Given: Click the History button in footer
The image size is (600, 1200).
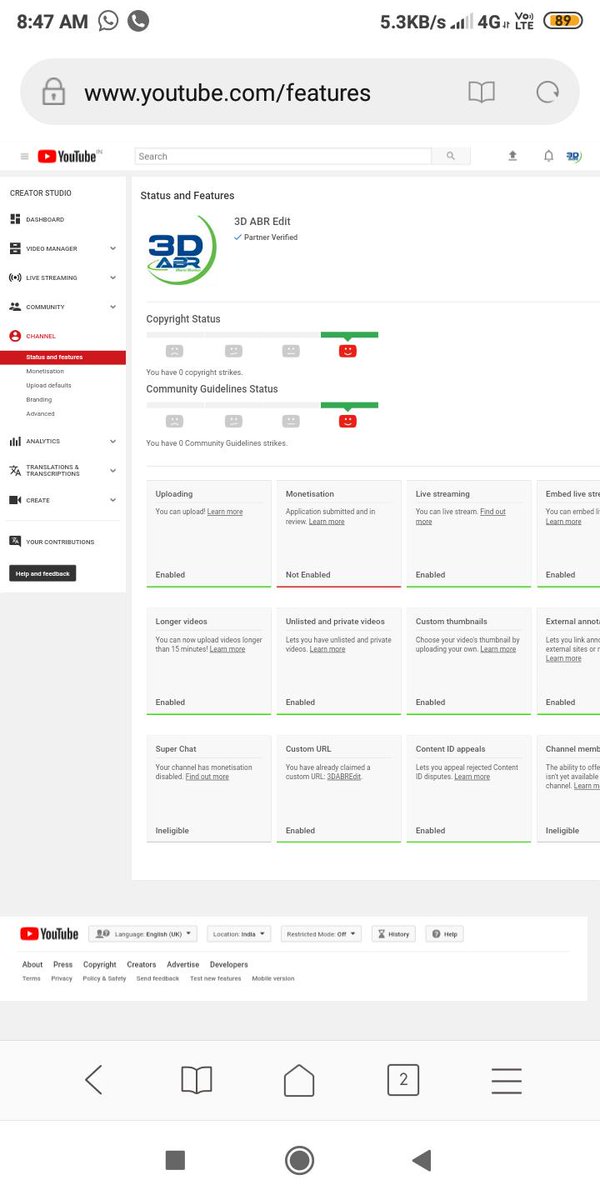Looking at the screenshot, I should pos(393,934).
